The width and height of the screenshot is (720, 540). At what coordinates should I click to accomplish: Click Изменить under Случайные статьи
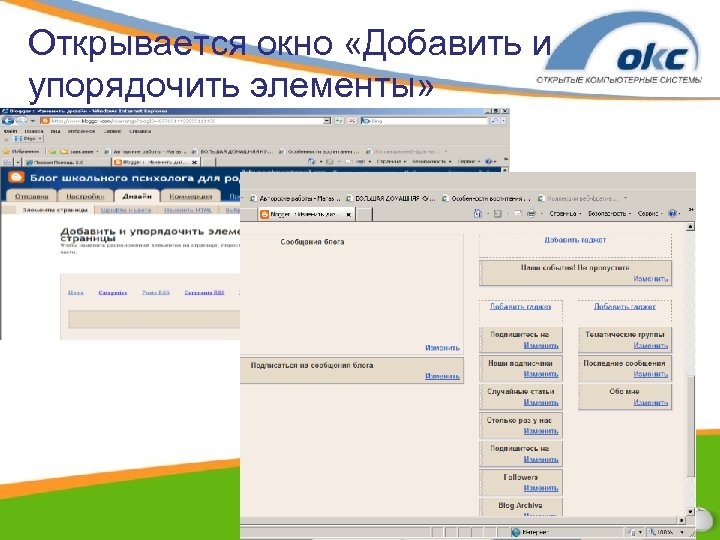pyautogui.click(x=541, y=403)
